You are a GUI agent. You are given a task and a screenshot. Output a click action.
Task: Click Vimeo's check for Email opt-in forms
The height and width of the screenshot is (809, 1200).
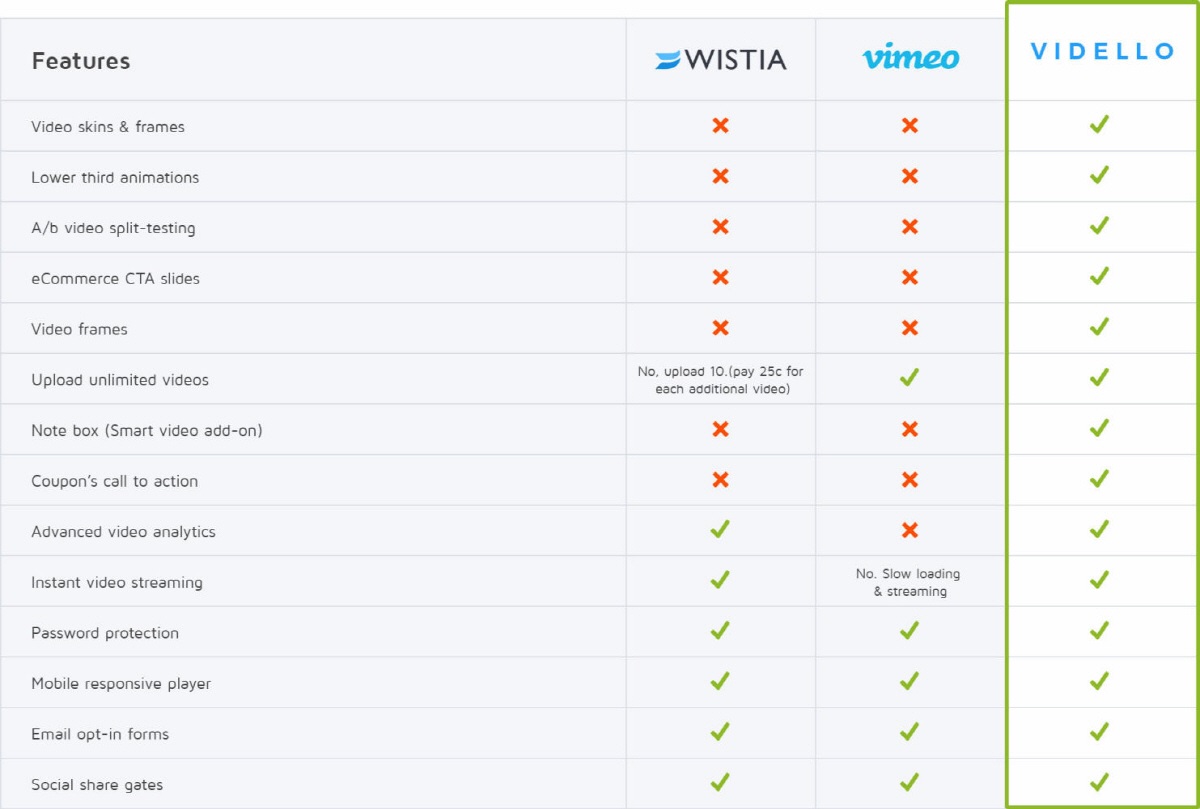tap(909, 731)
